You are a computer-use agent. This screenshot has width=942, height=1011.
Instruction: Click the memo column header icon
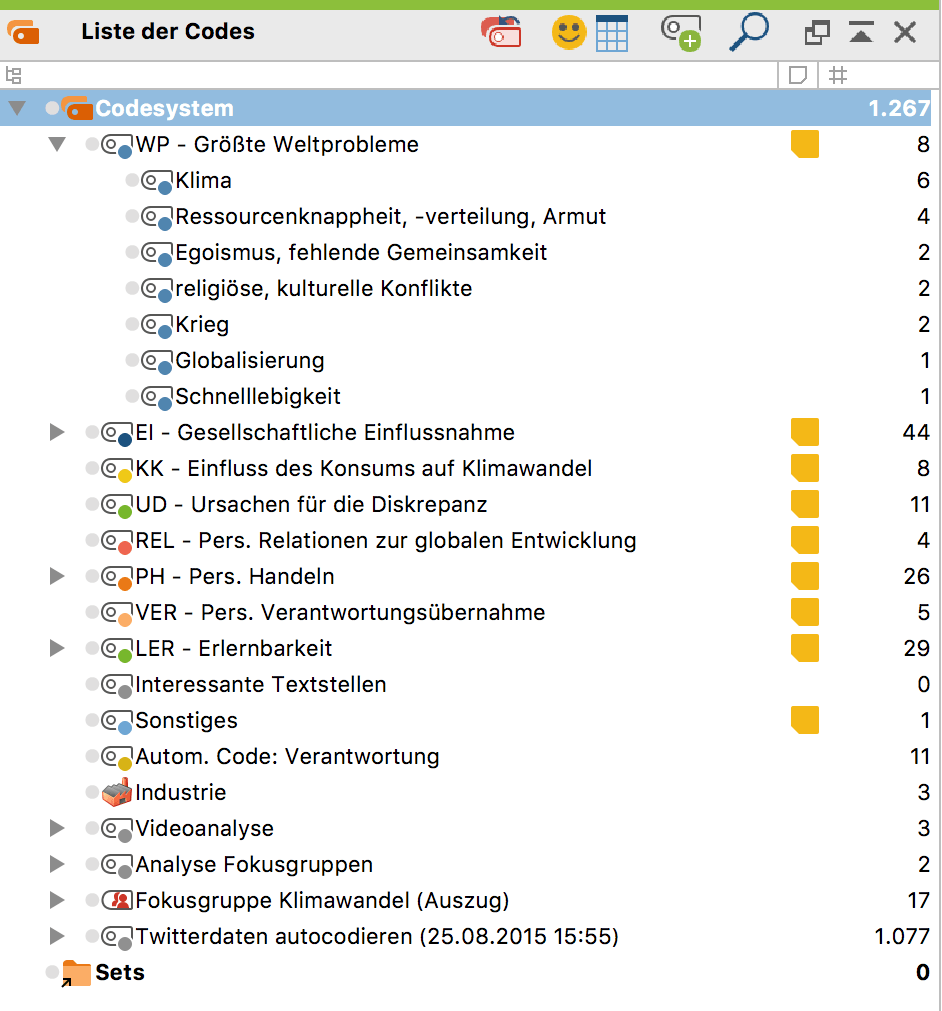click(x=797, y=74)
